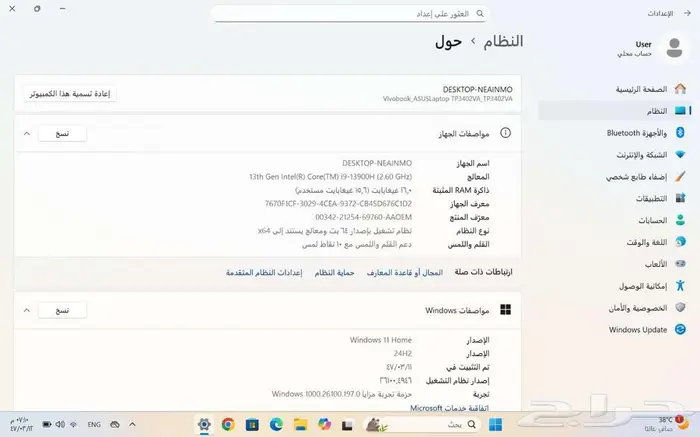Select the Windows 1000.26100.197.0 experience pack text
The height and width of the screenshot is (437, 700).
342,394
